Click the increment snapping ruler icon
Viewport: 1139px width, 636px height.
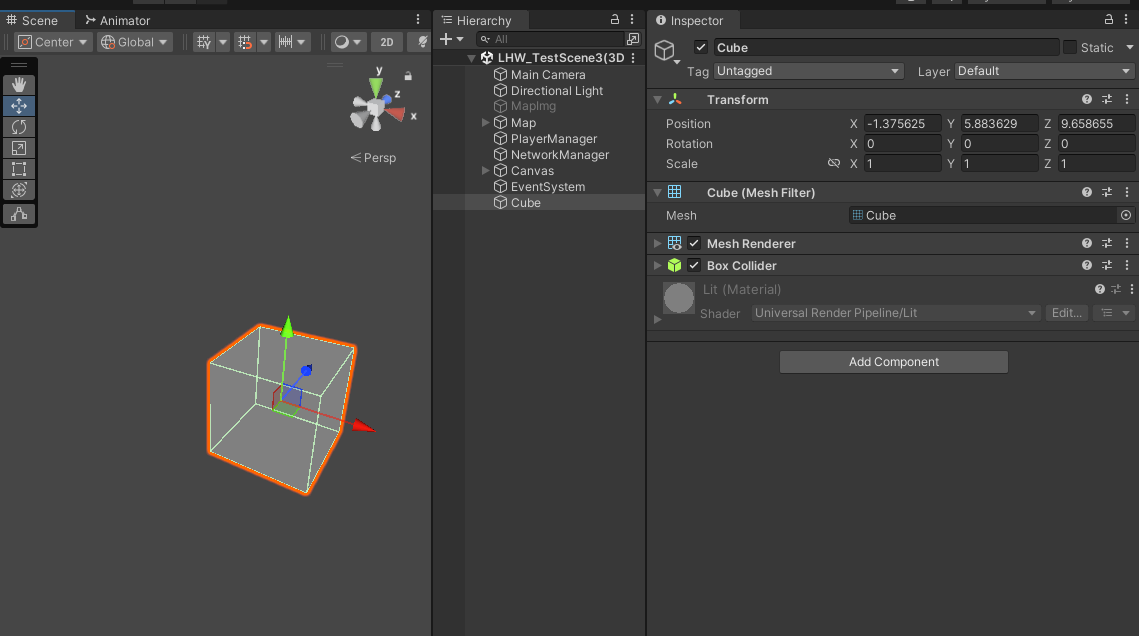285,42
